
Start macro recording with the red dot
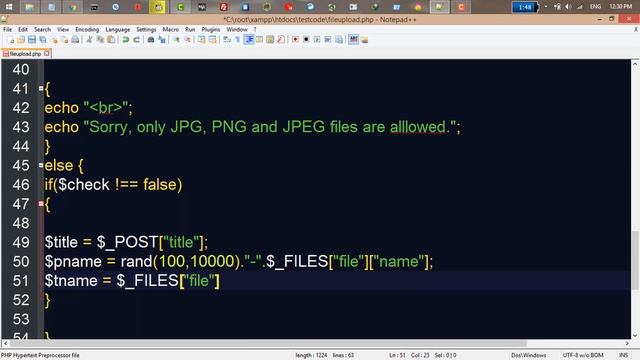pos(295,40)
